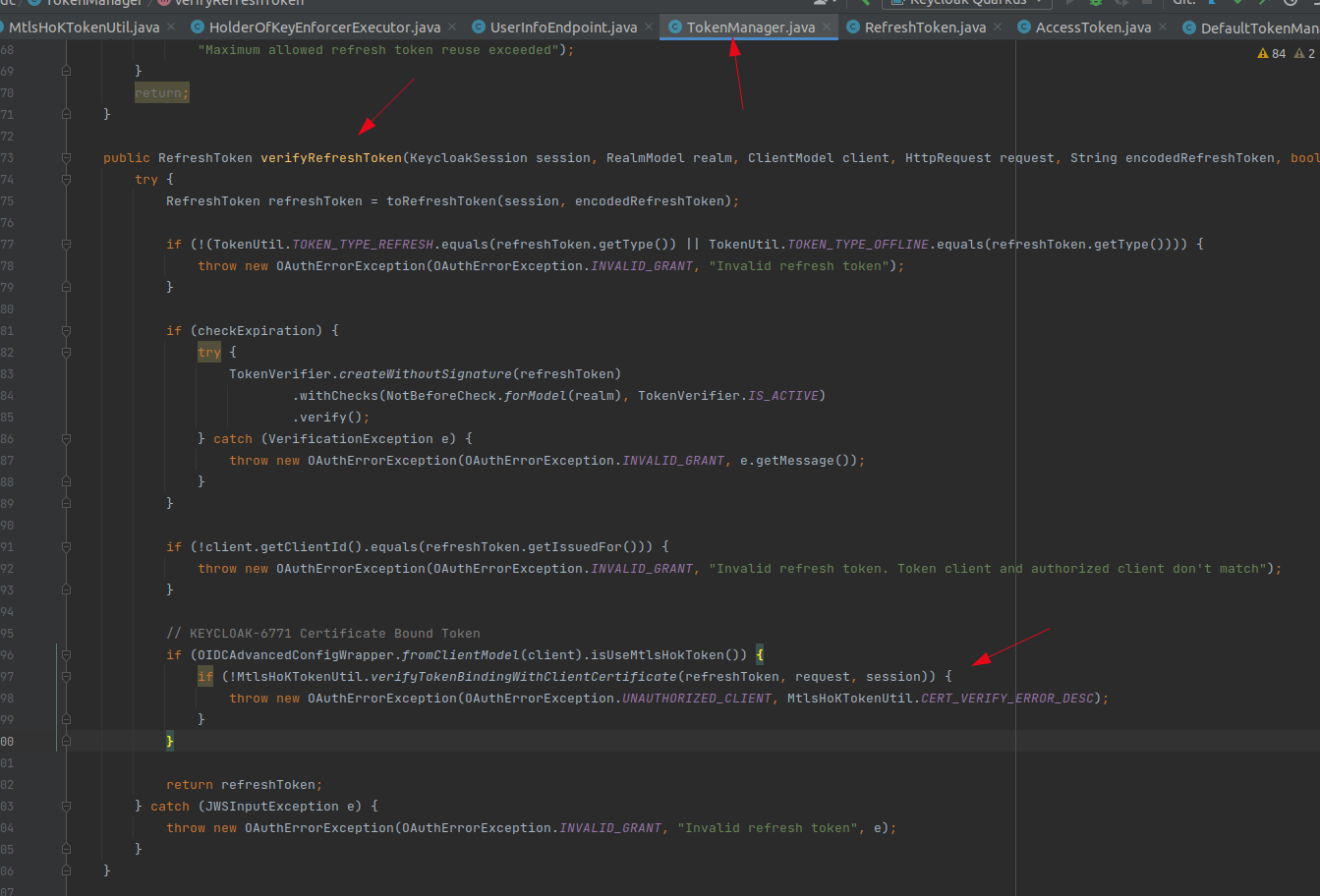Viewport: 1320px width, 896px height.
Task: Open the RefreshToken.java tab
Action: pyautogui.click(x=925, y=28)
